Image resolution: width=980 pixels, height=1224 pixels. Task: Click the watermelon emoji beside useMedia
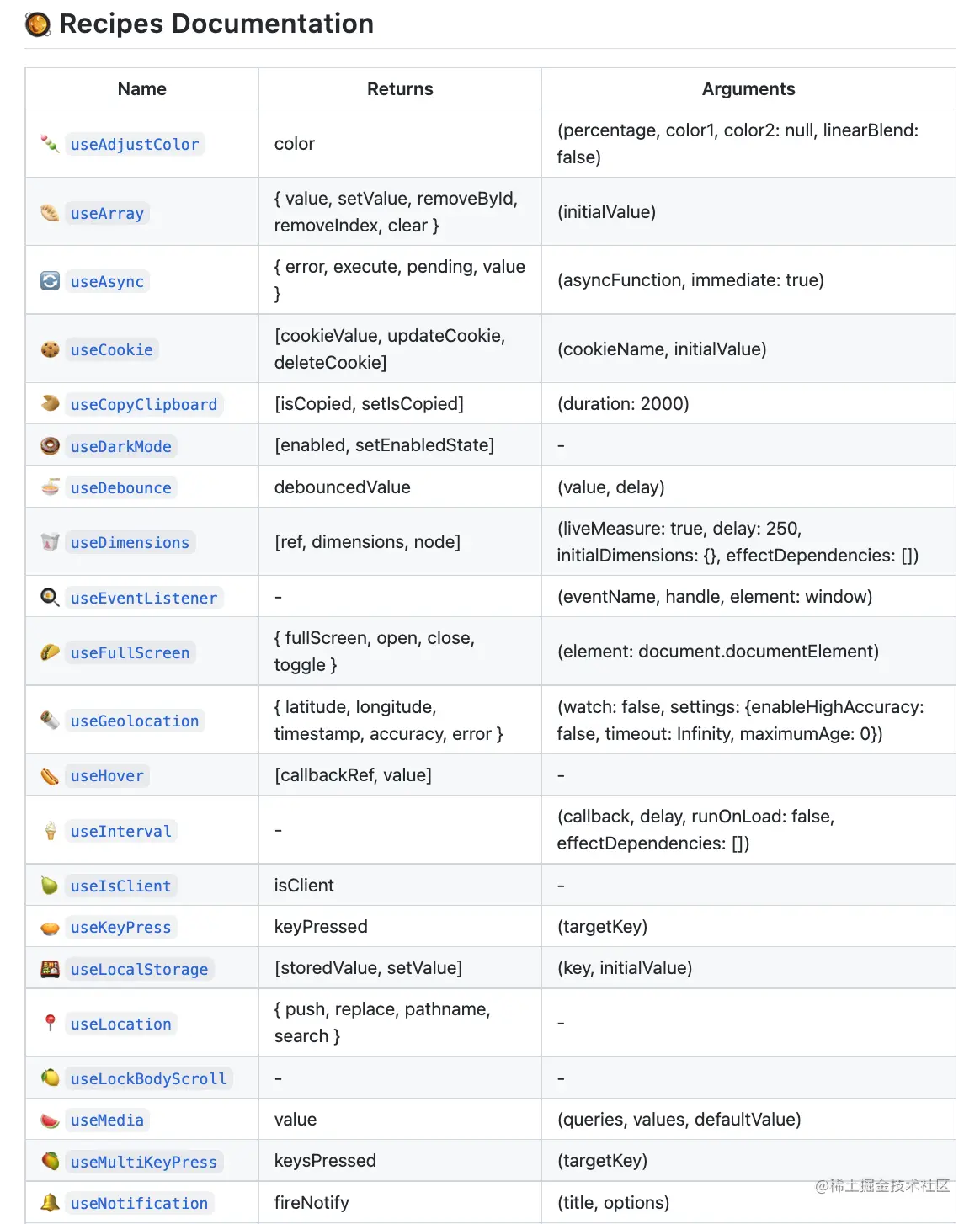point(51,1120)
